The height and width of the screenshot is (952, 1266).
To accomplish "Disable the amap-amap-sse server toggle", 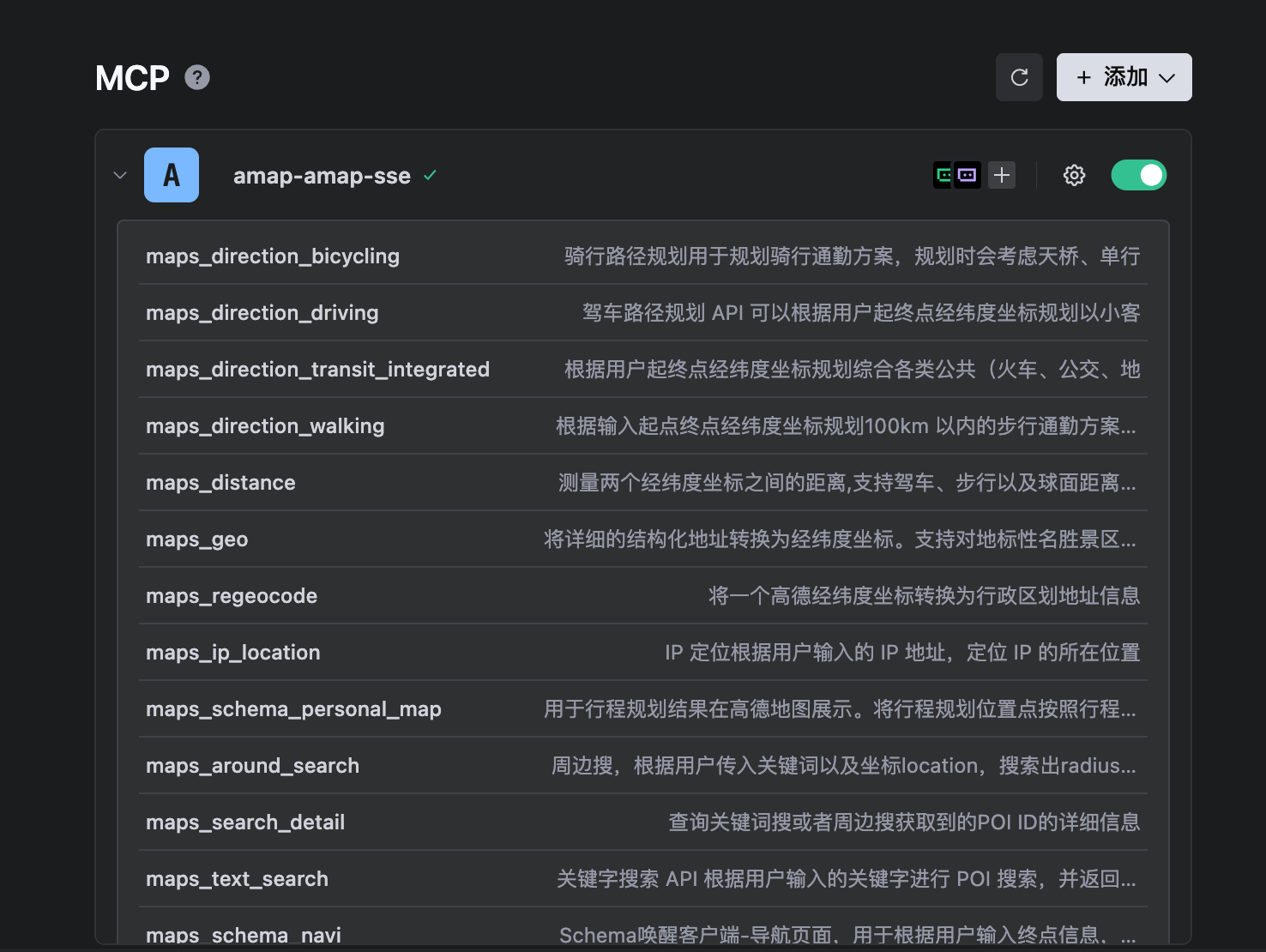I will pyautogui.click(x=1138, y=175).
